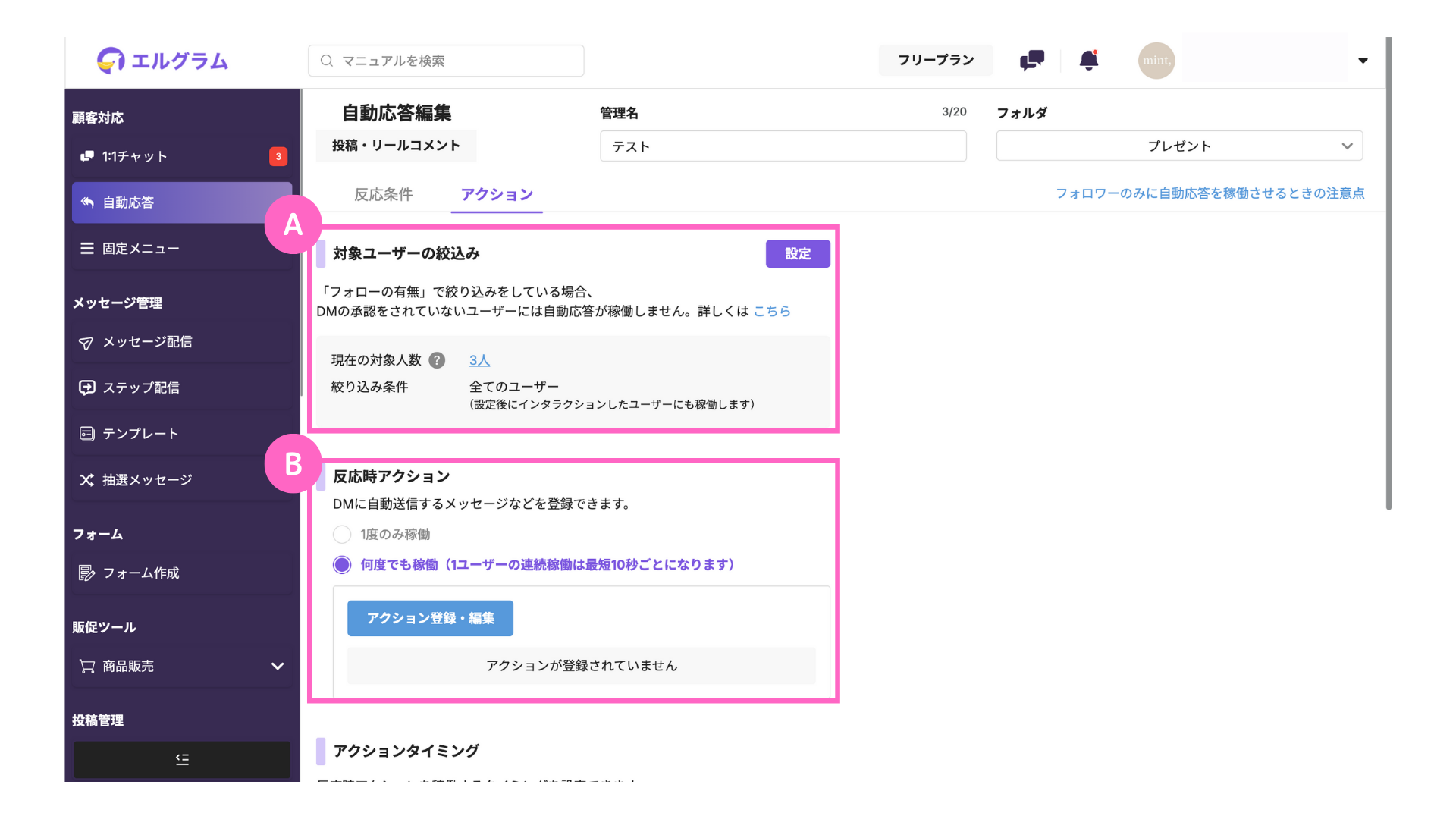The height and width of the screenshot is (819, 1456).
Task: Collapse the sidebar with bottom arrow button
Action: [x=182, y=759]
